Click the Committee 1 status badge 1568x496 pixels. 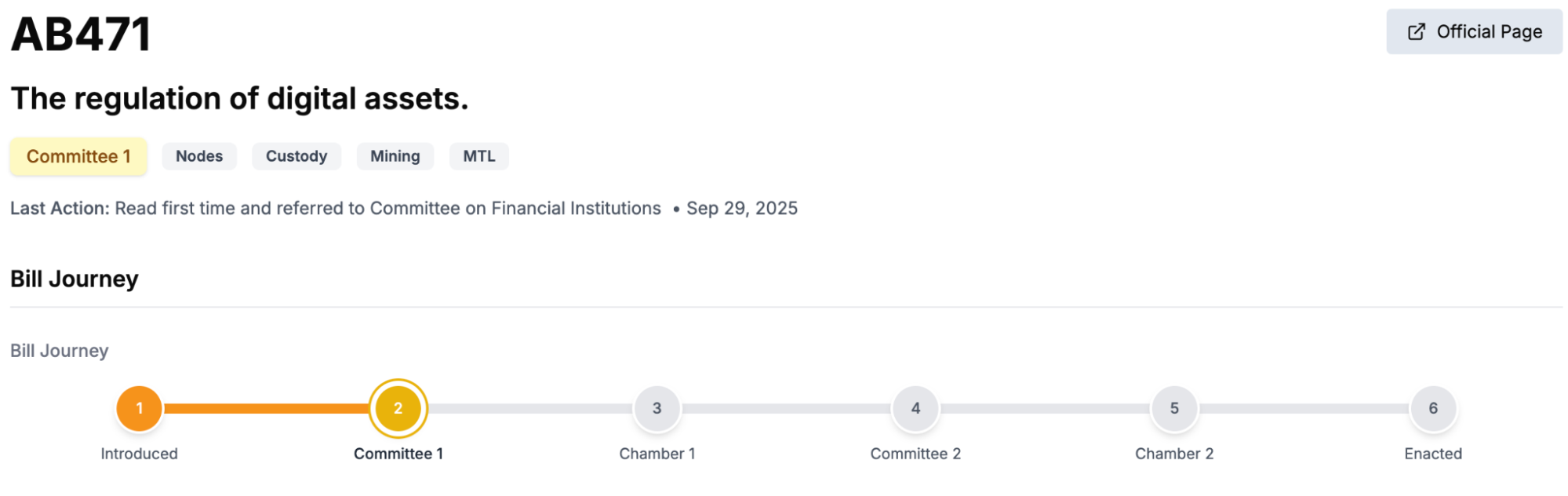click(x=78, y=156)
